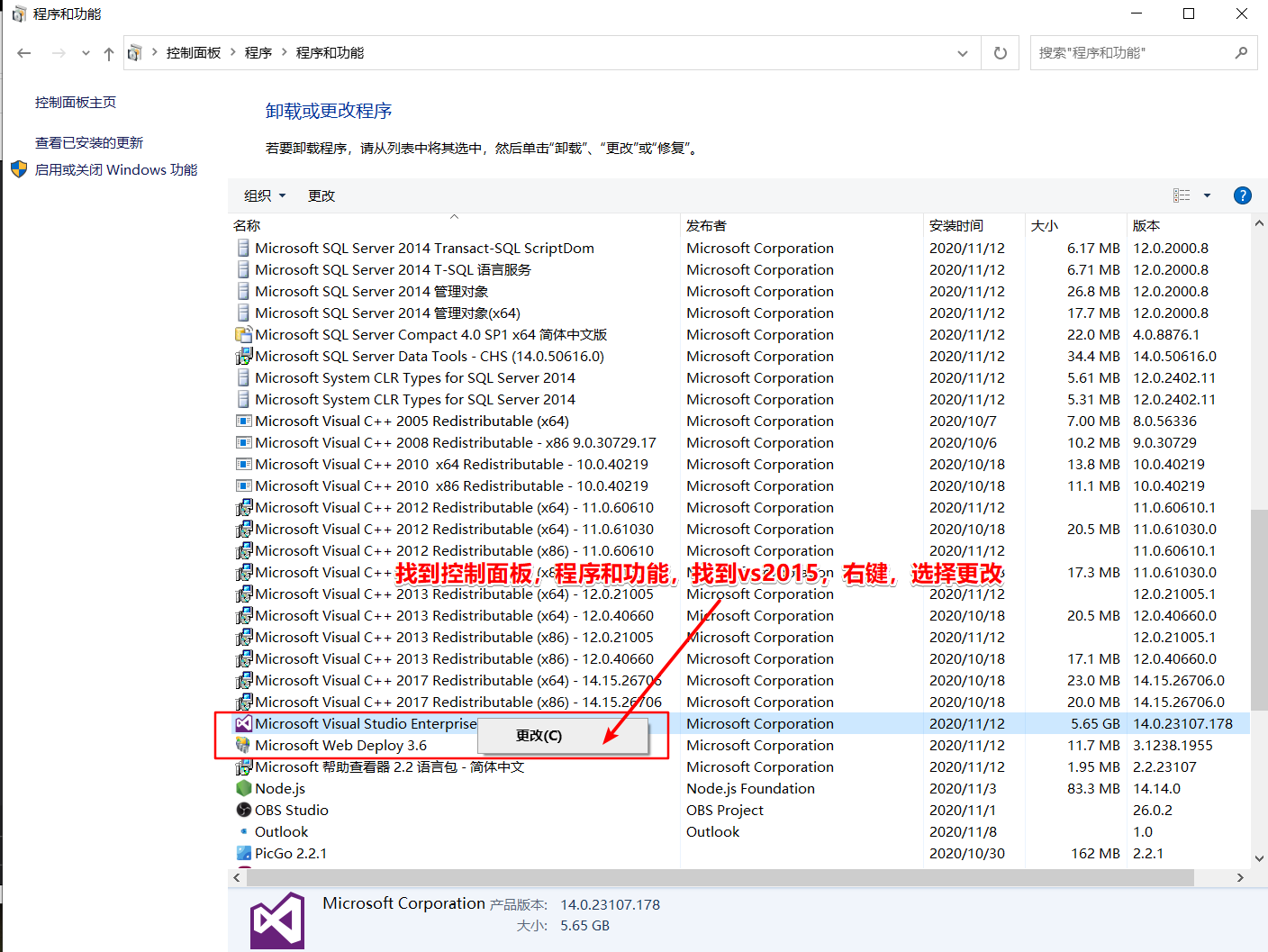Click the search magnifier icon
The width and height of the screenshot is (1268, 952).
[x=1242, y=53]
